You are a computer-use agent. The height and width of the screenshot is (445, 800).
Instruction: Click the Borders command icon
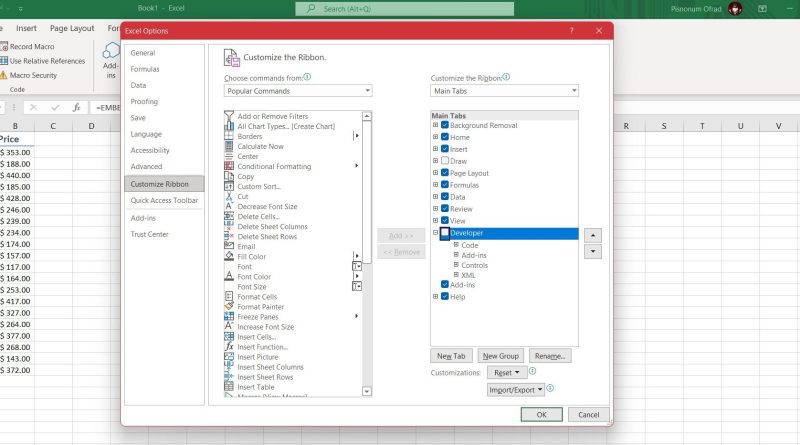[x=229, y=136]
